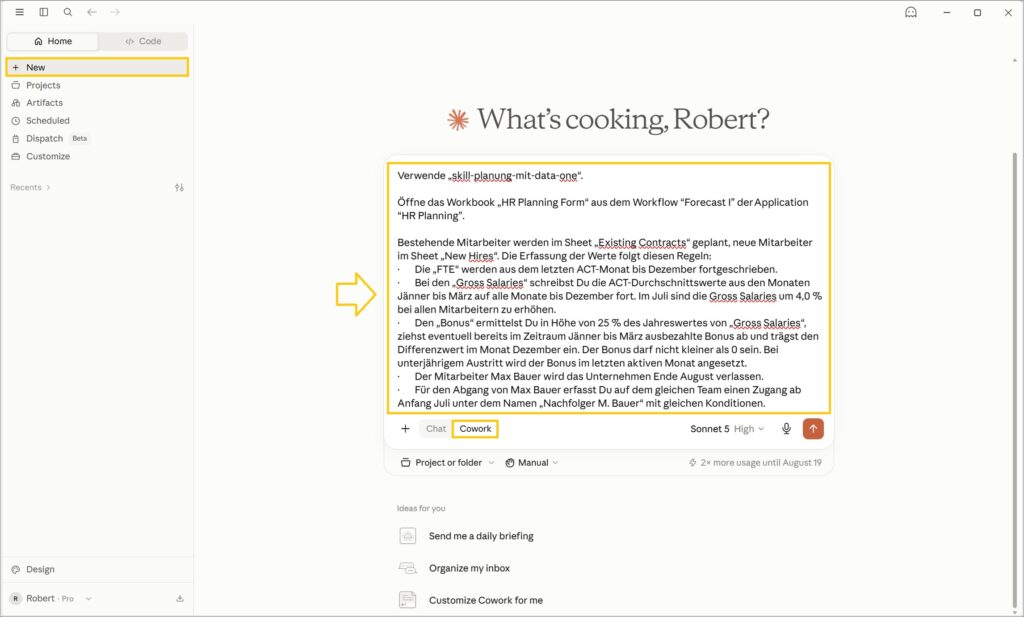Click inside the prompt text field
The height and width of the screenshot is (617, 1024).
[x=609, y=289]
